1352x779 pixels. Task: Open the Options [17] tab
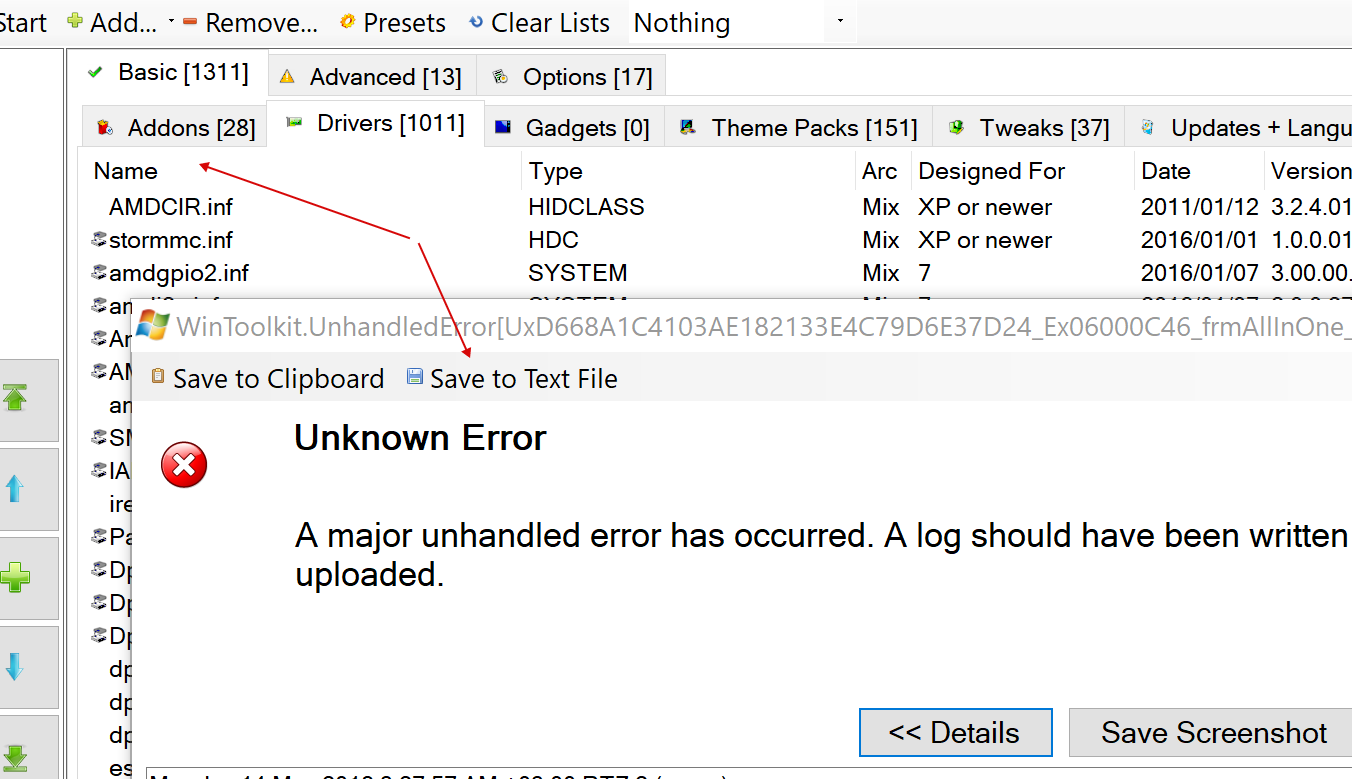click(571, 77)
